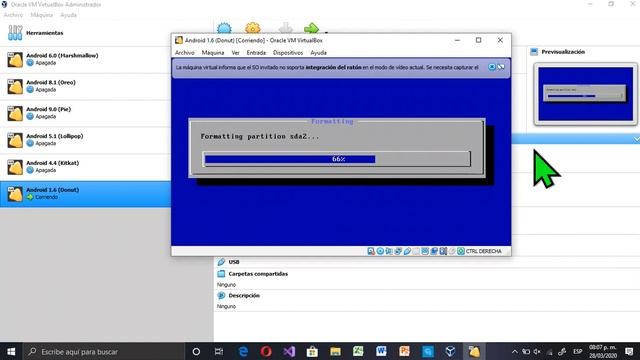Open File Explorer from taskbar

335,351
